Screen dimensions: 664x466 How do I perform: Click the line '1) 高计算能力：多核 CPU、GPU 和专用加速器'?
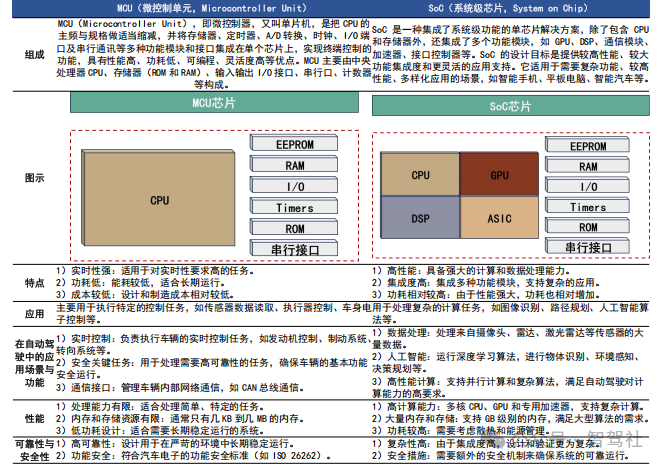tap(509, 407)
